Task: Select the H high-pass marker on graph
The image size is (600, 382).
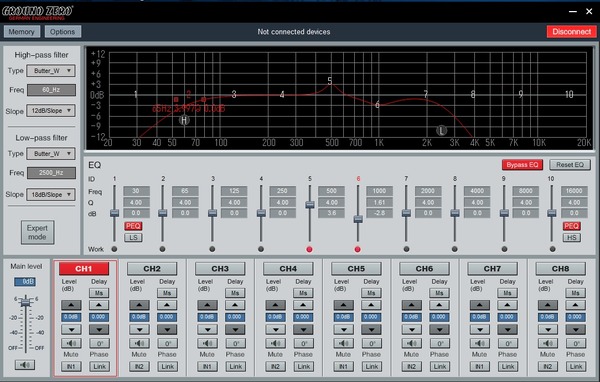Action: (x=184, y=120)
